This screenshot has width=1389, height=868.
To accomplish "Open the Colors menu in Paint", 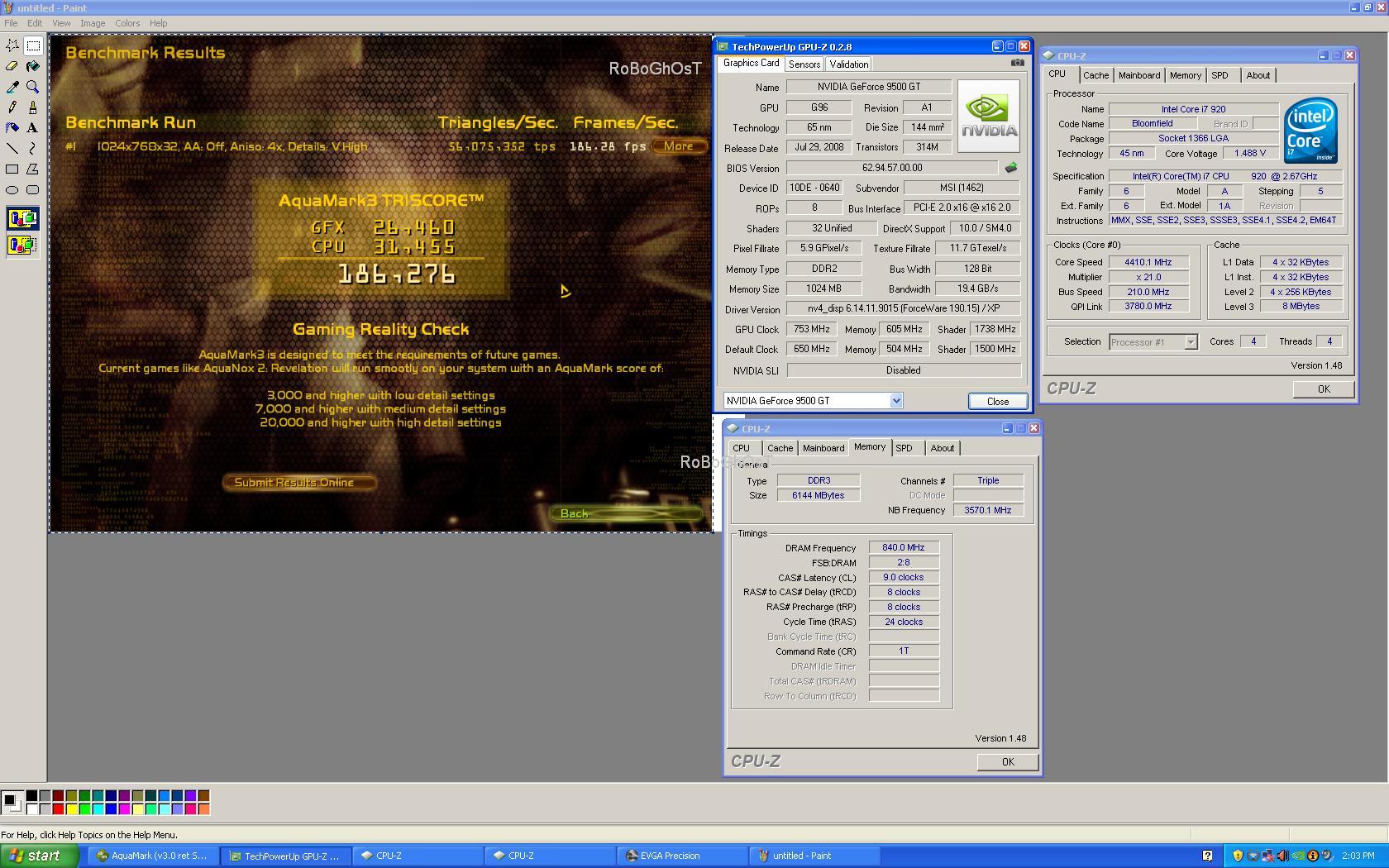I will click(127, 23).
